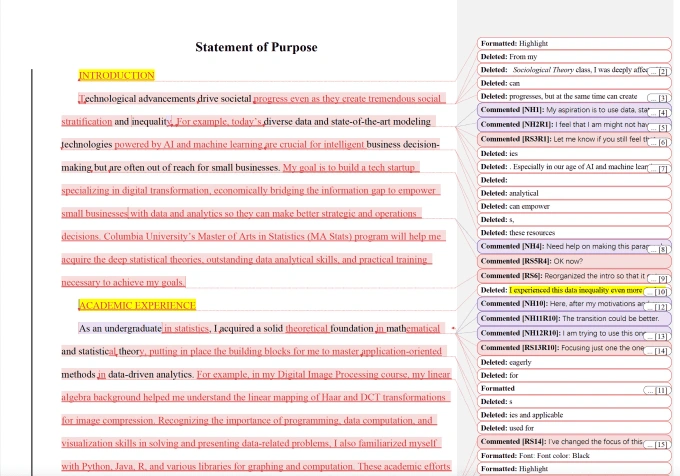Expand the 'Especially in our age of AI' balloon [7]

coord(659,169)
